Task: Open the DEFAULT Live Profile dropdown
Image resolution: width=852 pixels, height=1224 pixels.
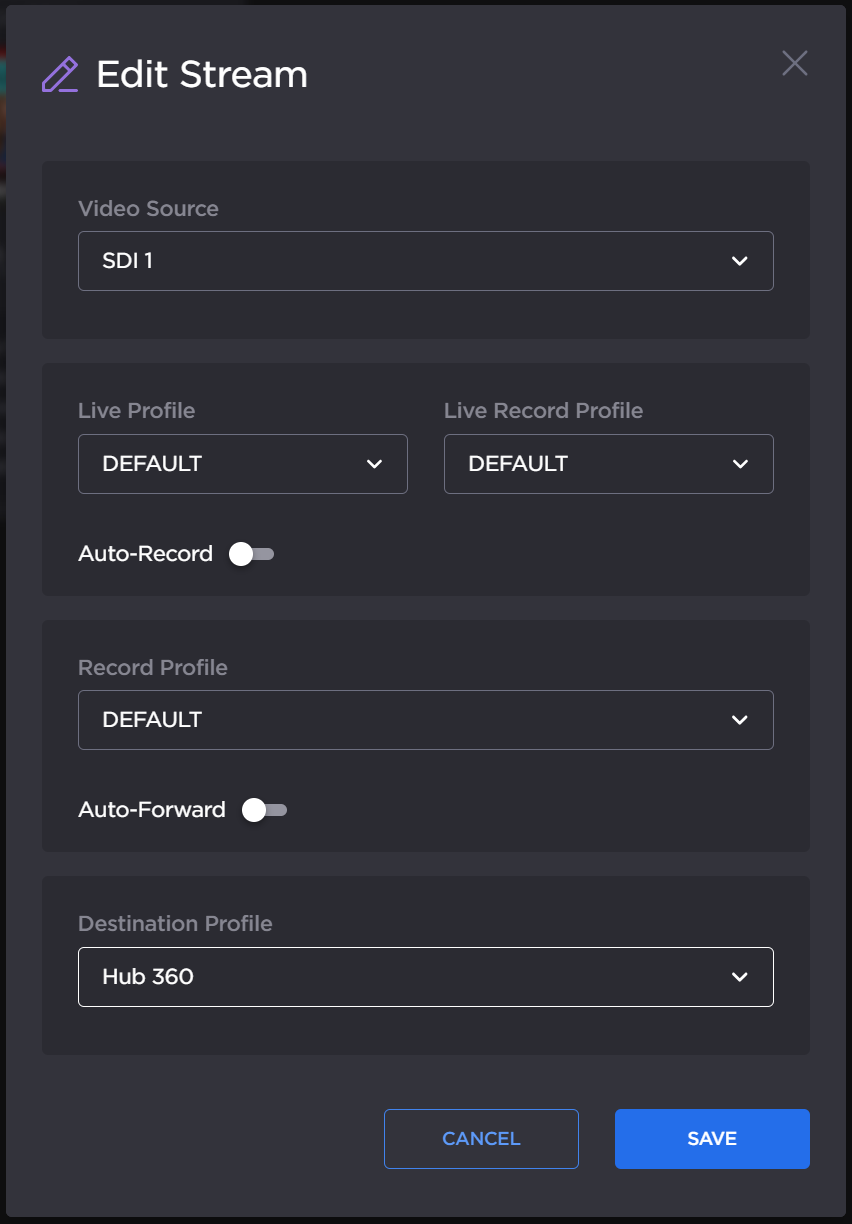Action: pyautogui.click(x=242, y=464)
